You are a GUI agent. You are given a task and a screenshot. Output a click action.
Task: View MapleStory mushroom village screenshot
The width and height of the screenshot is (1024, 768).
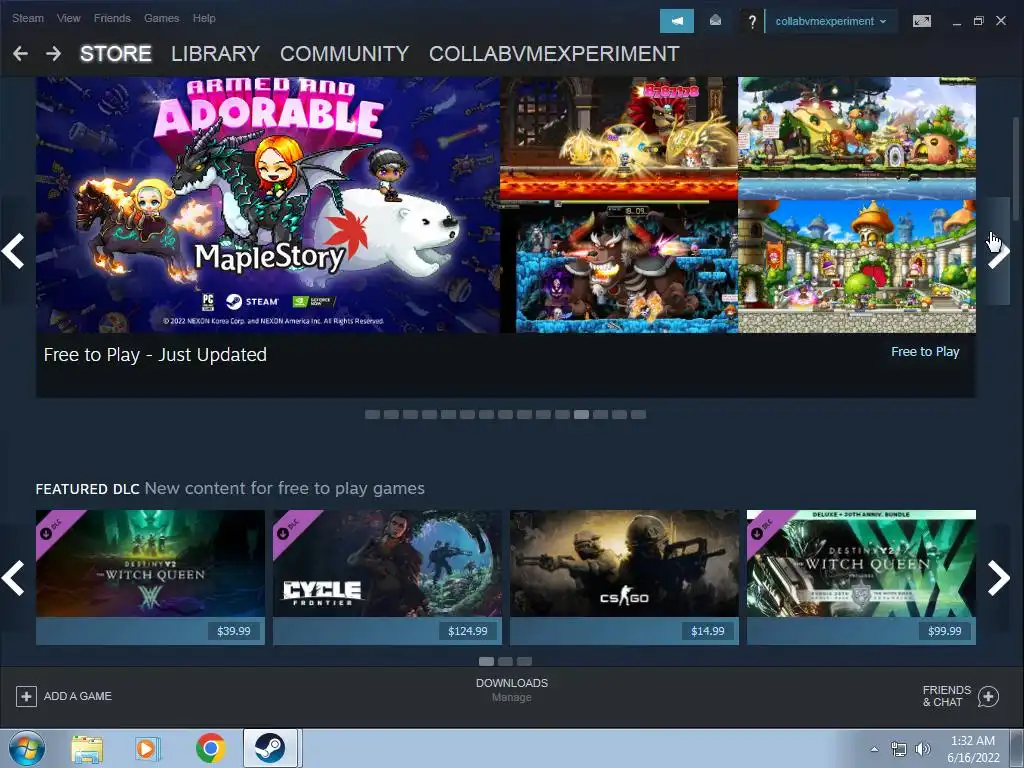coord(857,138)
